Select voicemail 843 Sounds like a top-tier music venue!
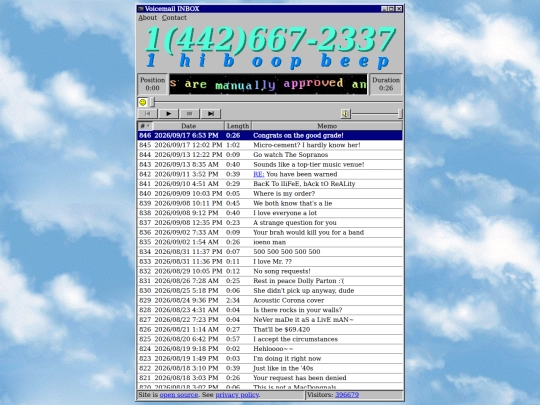Screen dimensions: 540x405 (270, 164)
